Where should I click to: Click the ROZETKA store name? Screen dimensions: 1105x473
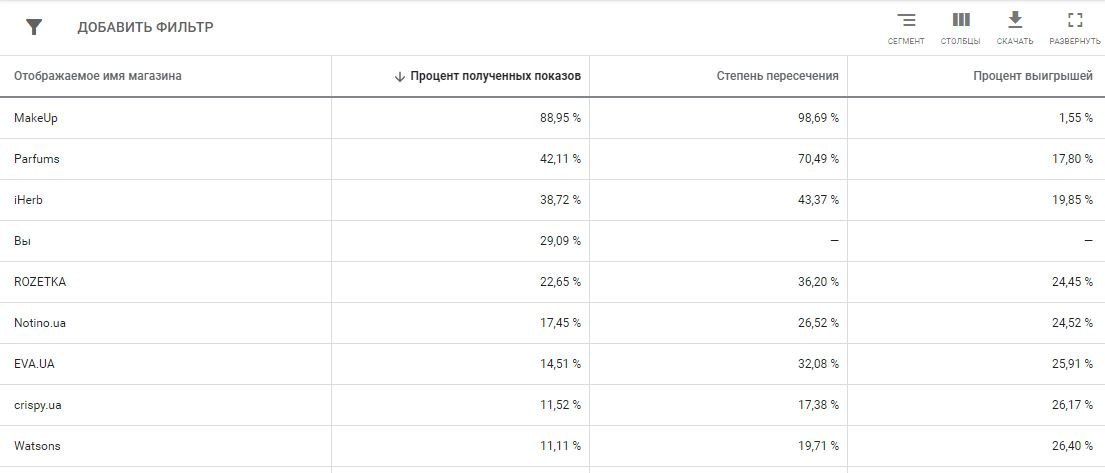coord(40,282)
